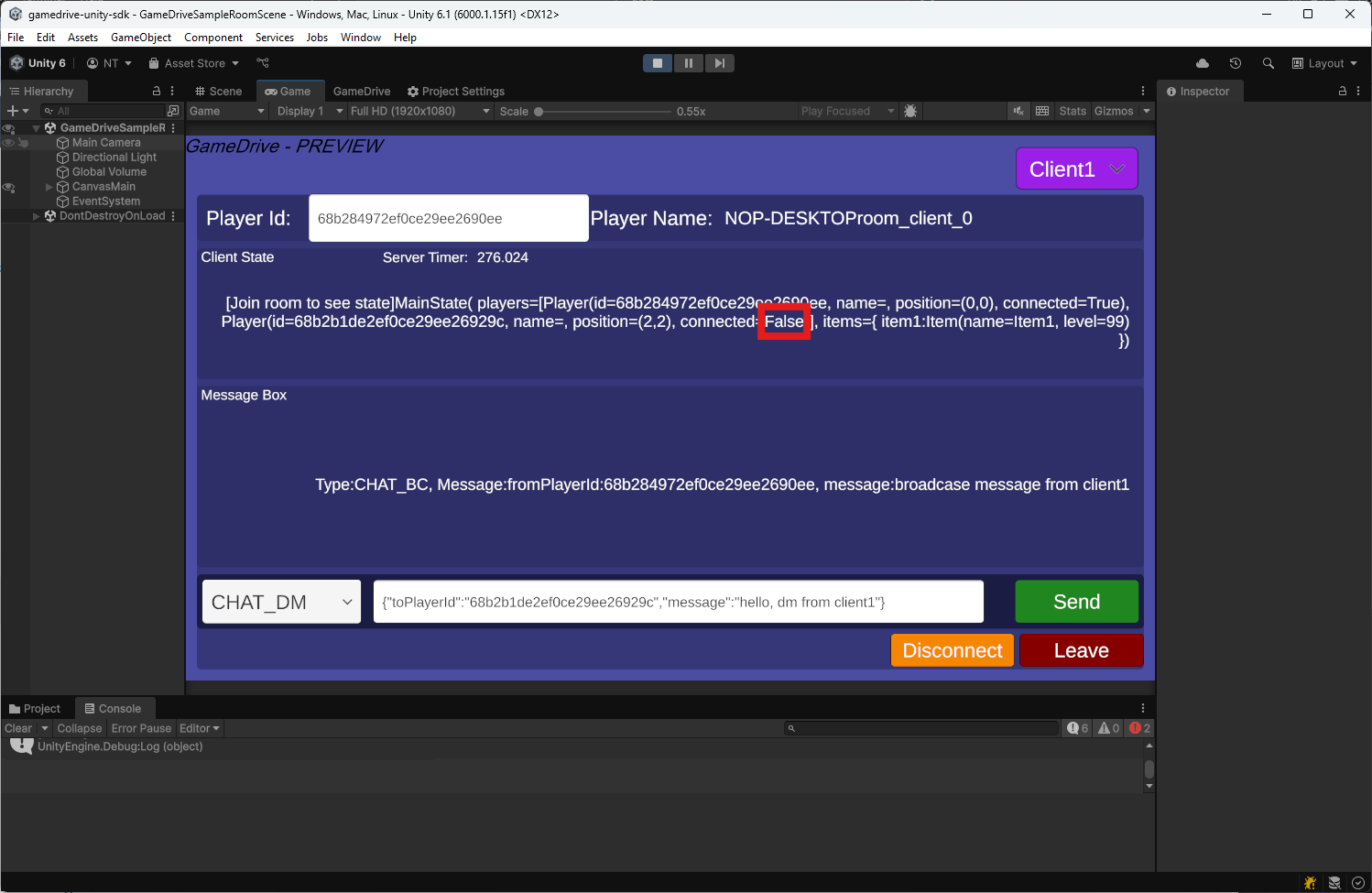Click the Send button
The width and height of the screenshot is (1372, 893).
tap(1076, 601)
